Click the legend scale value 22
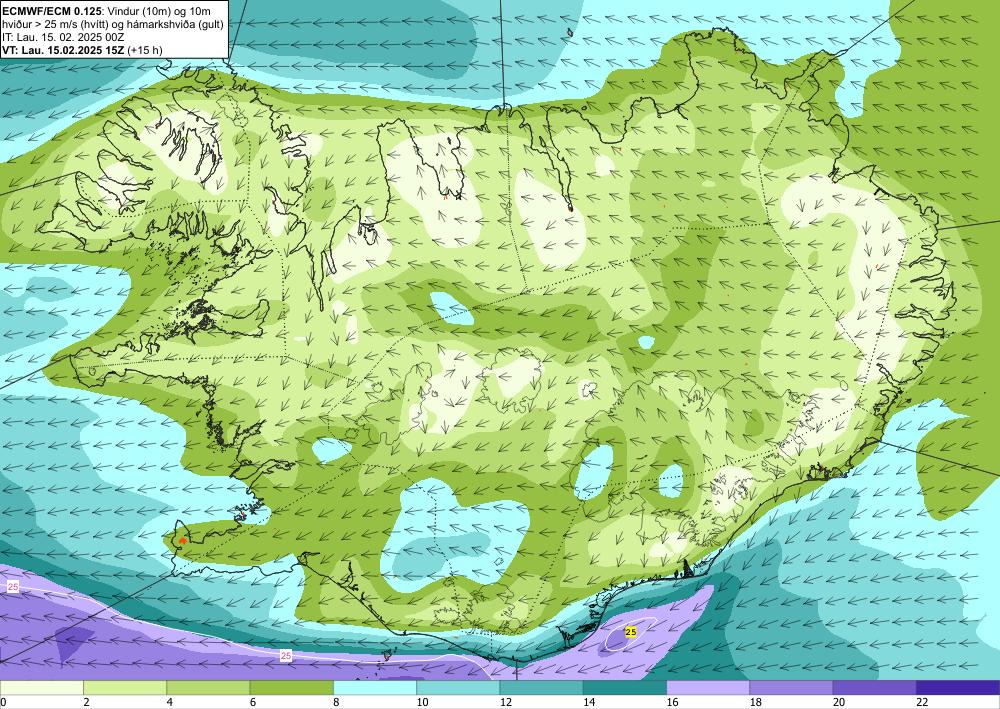The width and height of the screenshot is (1000, 709). click(x=922, y=702)
